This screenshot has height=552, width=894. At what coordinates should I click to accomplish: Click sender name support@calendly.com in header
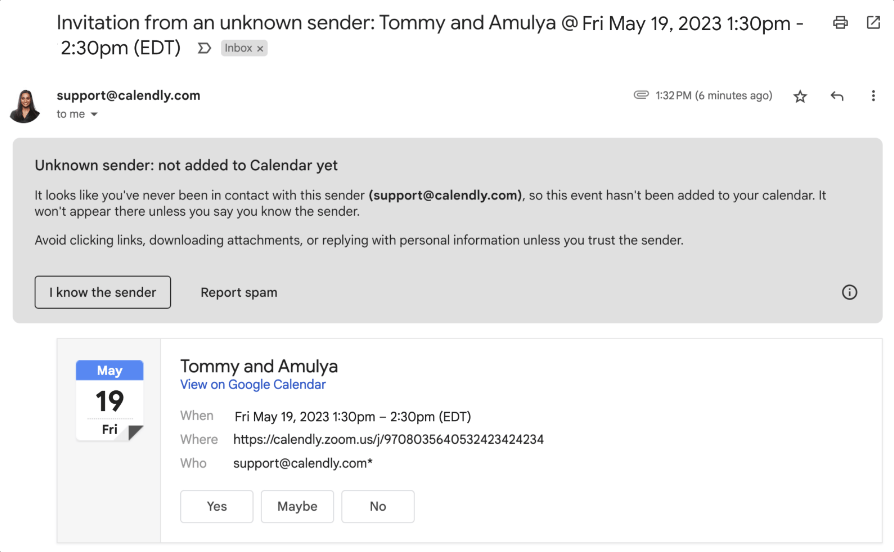pyautogui.click(x=128, y=96)
